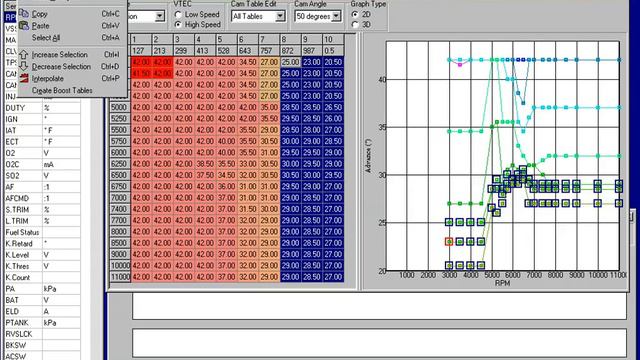640x360 pixels.
Task: Click the Copy icon in context menu
Action: [x=24, y=13]
